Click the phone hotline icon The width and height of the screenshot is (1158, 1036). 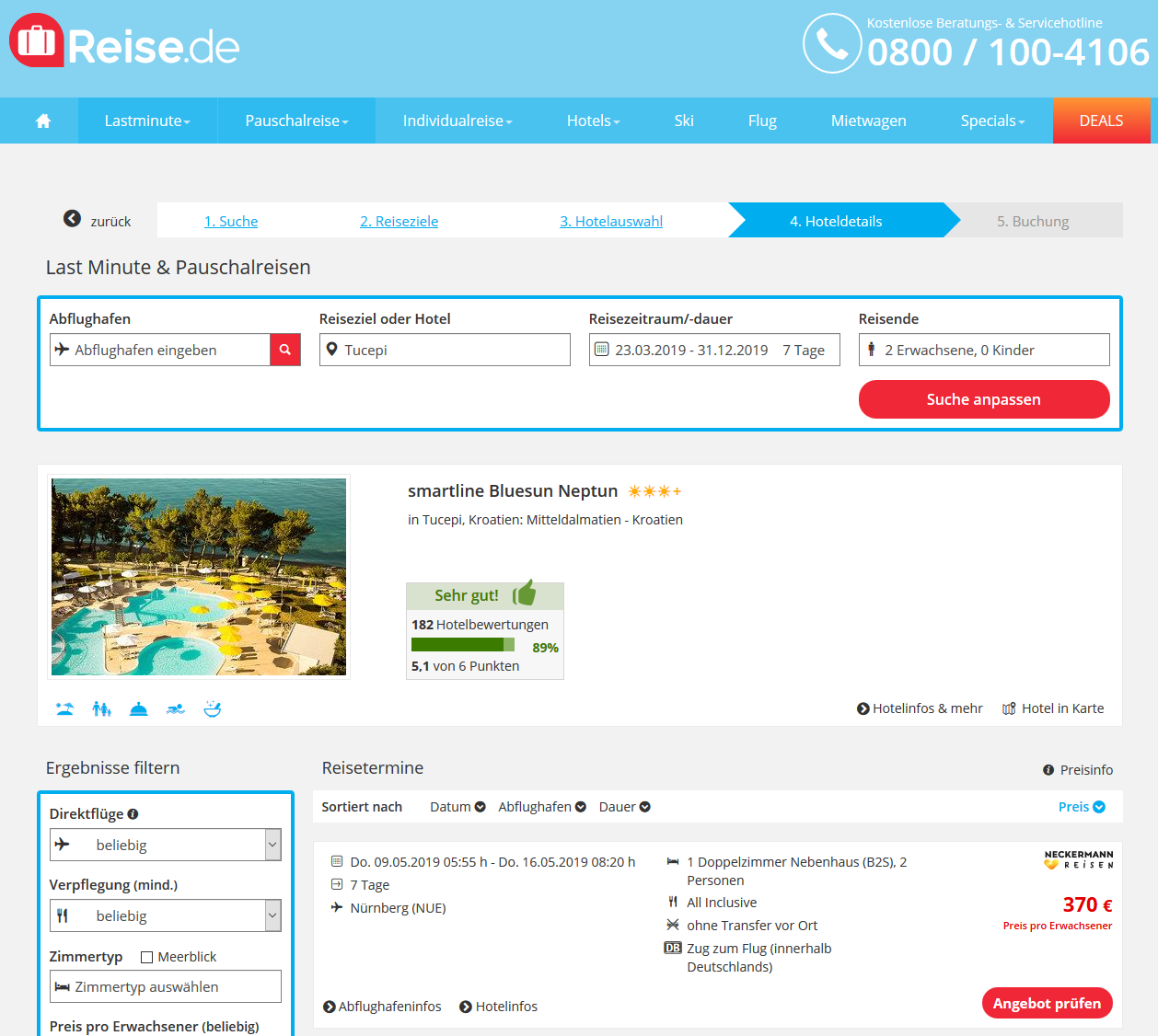(x=832, y=43)
